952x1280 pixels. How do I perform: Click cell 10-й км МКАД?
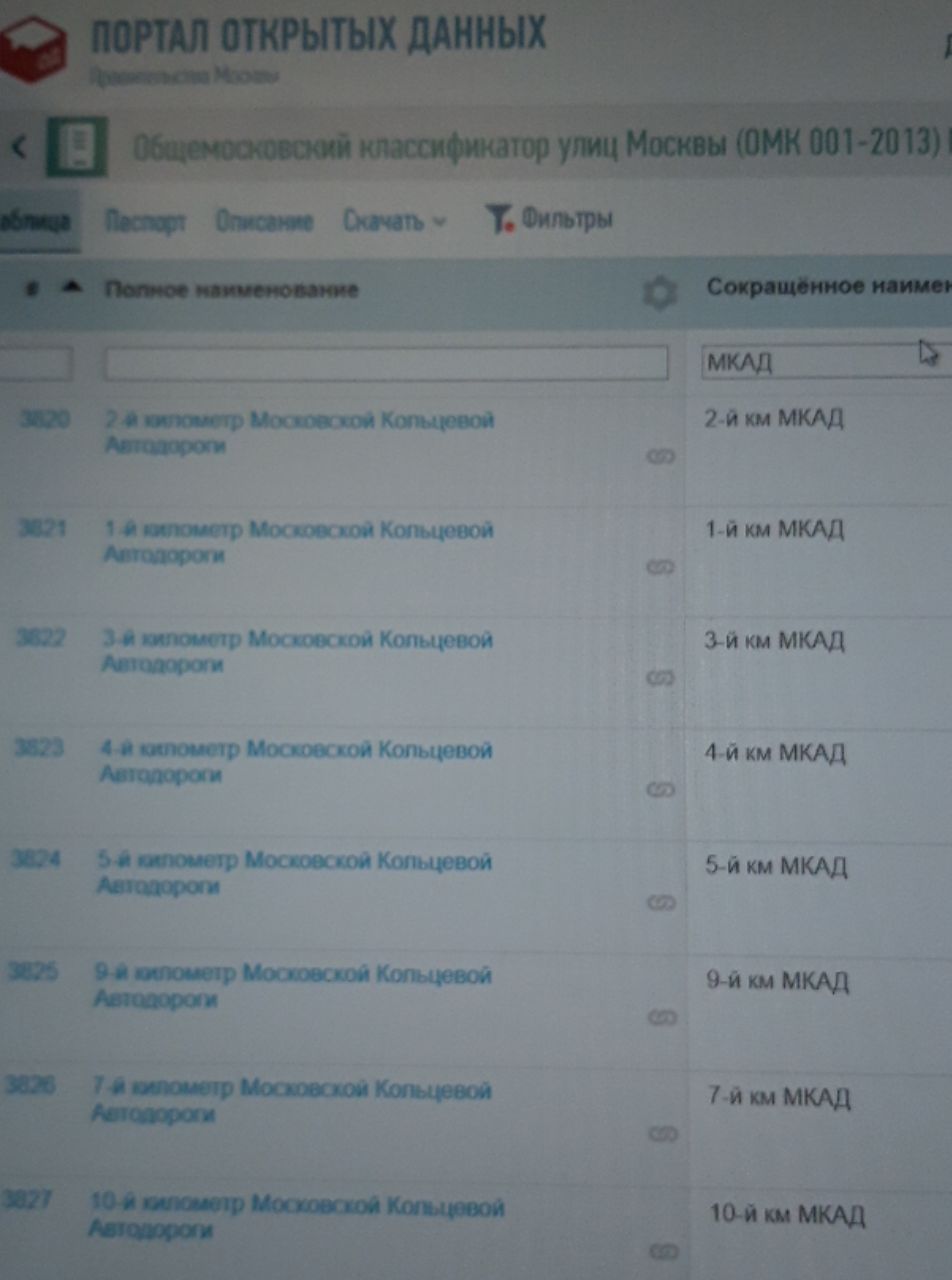tap(787, 1216)
